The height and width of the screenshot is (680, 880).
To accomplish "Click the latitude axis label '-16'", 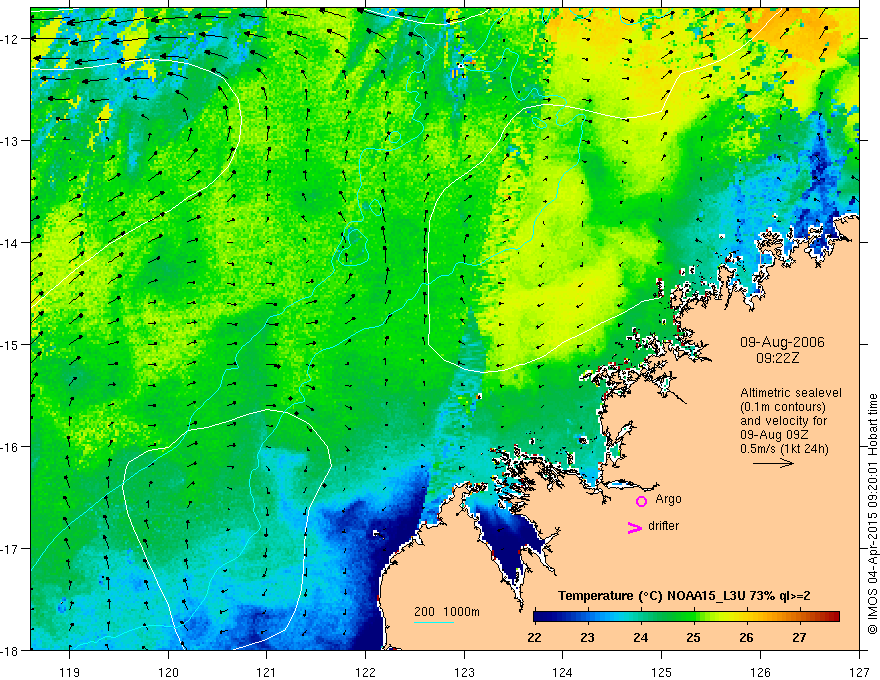I will click(11, 447).
